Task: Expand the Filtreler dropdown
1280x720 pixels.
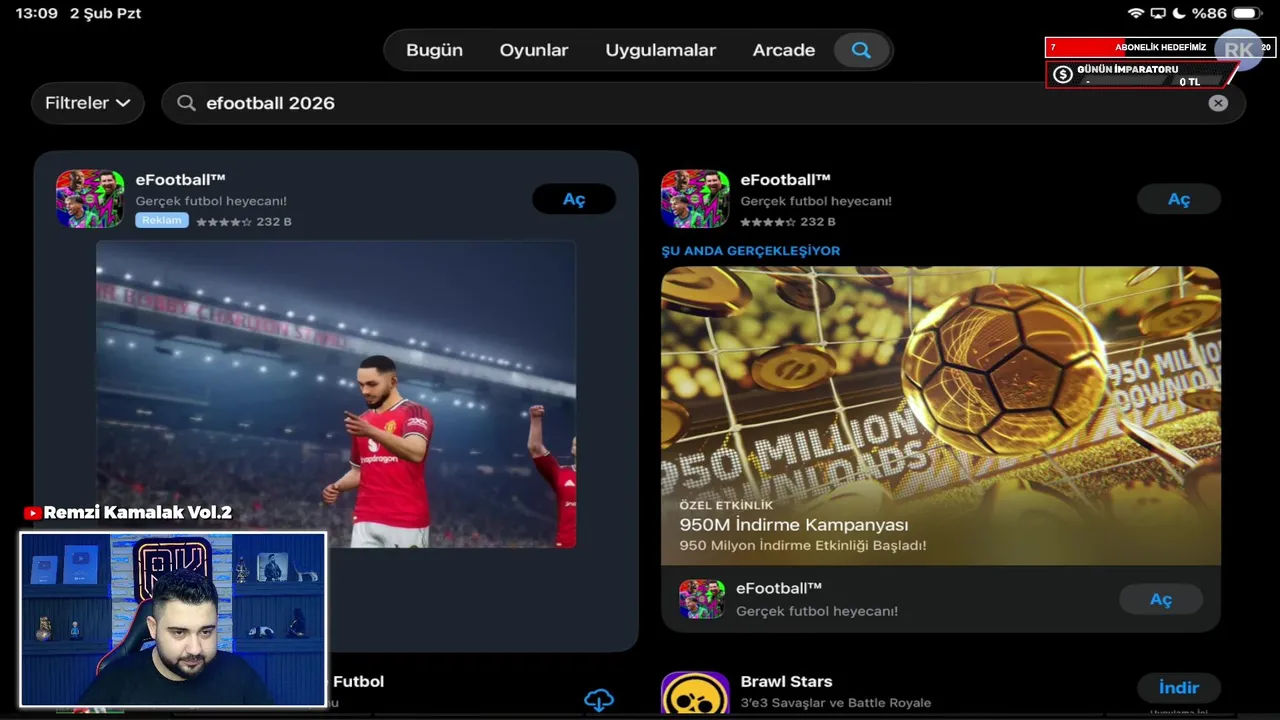Action: tap(88, 103)
